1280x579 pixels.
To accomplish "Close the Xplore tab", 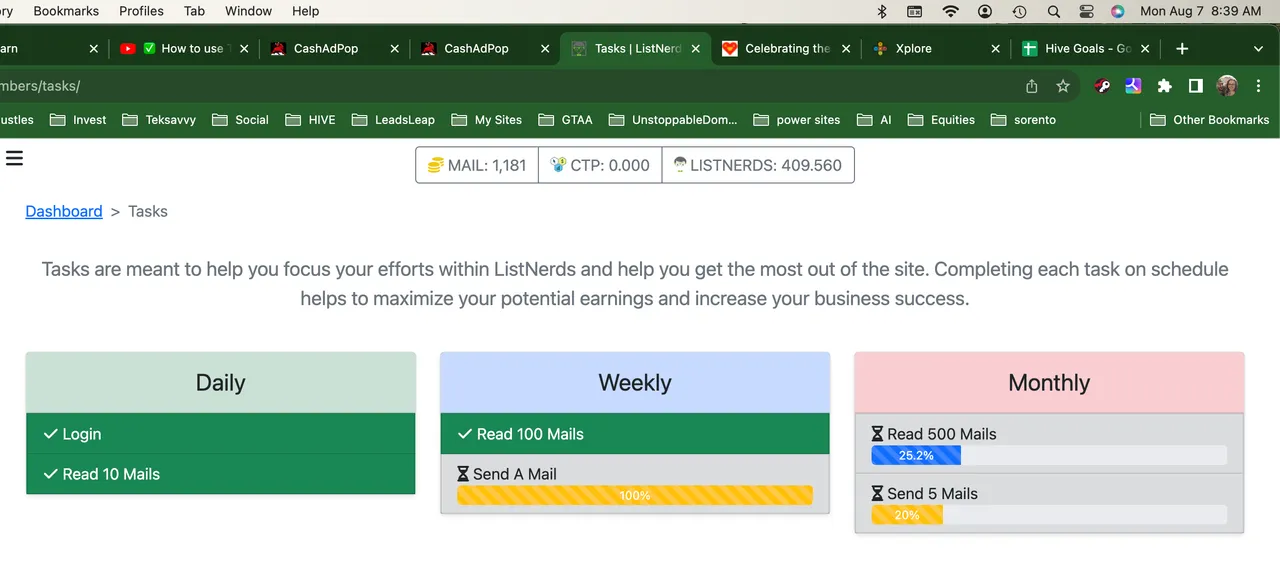I will coord(995,48).
